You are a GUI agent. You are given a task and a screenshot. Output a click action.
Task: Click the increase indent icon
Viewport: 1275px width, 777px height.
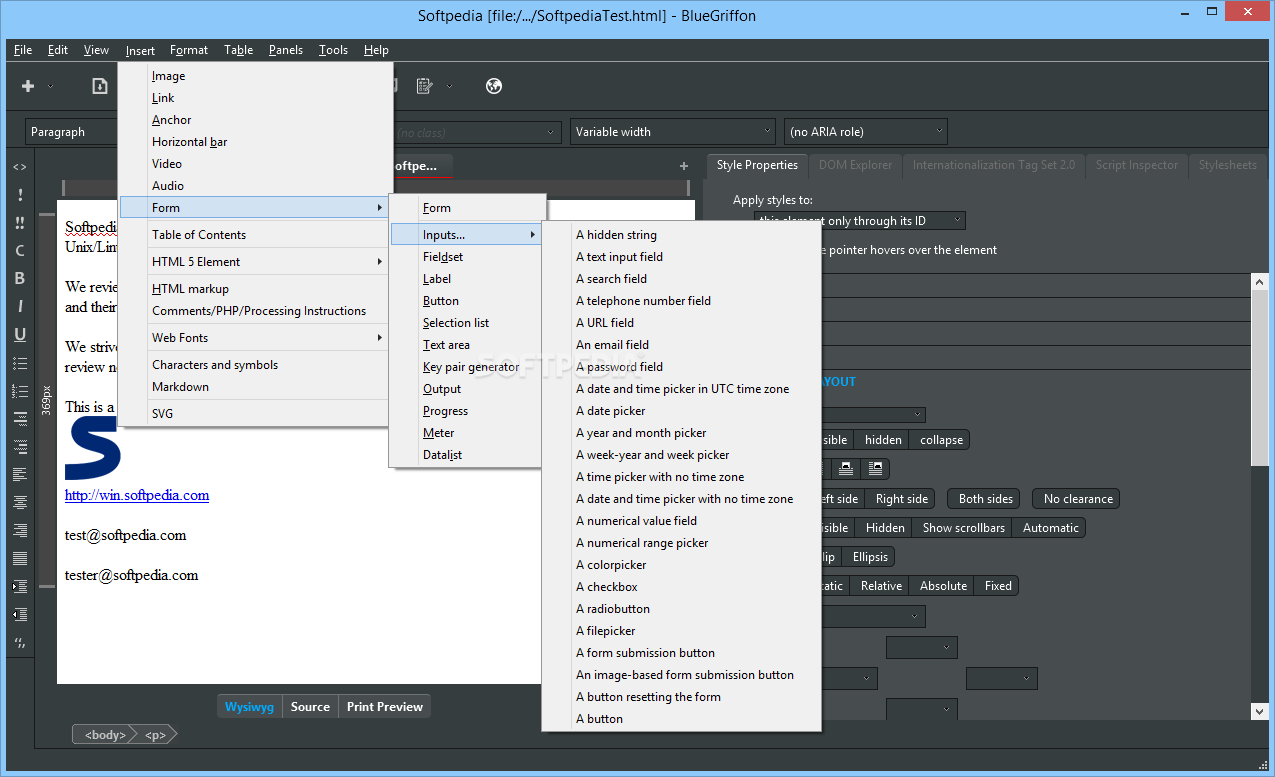(20, 586)
